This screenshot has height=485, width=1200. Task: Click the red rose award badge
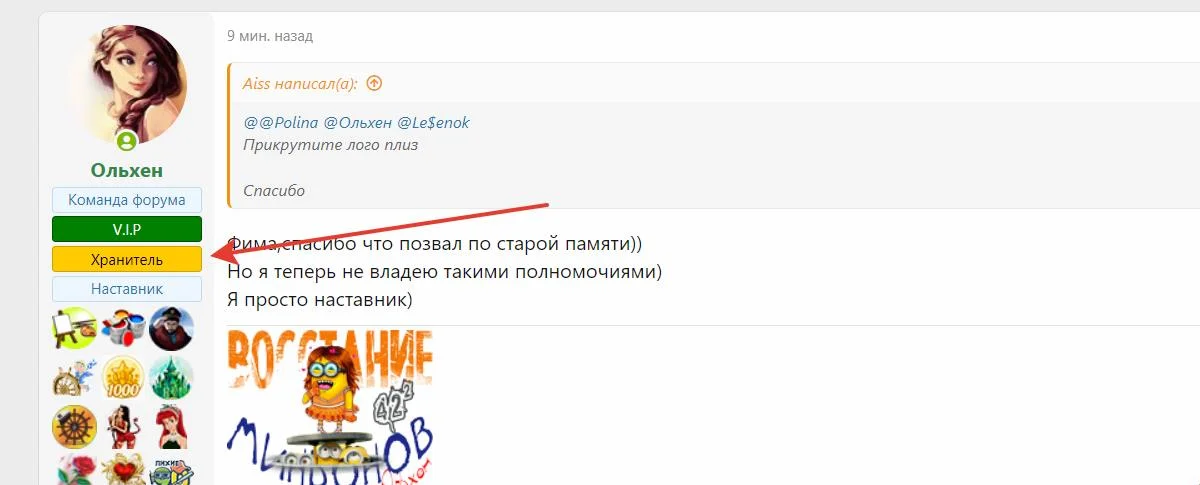click(x=74, y=469)
